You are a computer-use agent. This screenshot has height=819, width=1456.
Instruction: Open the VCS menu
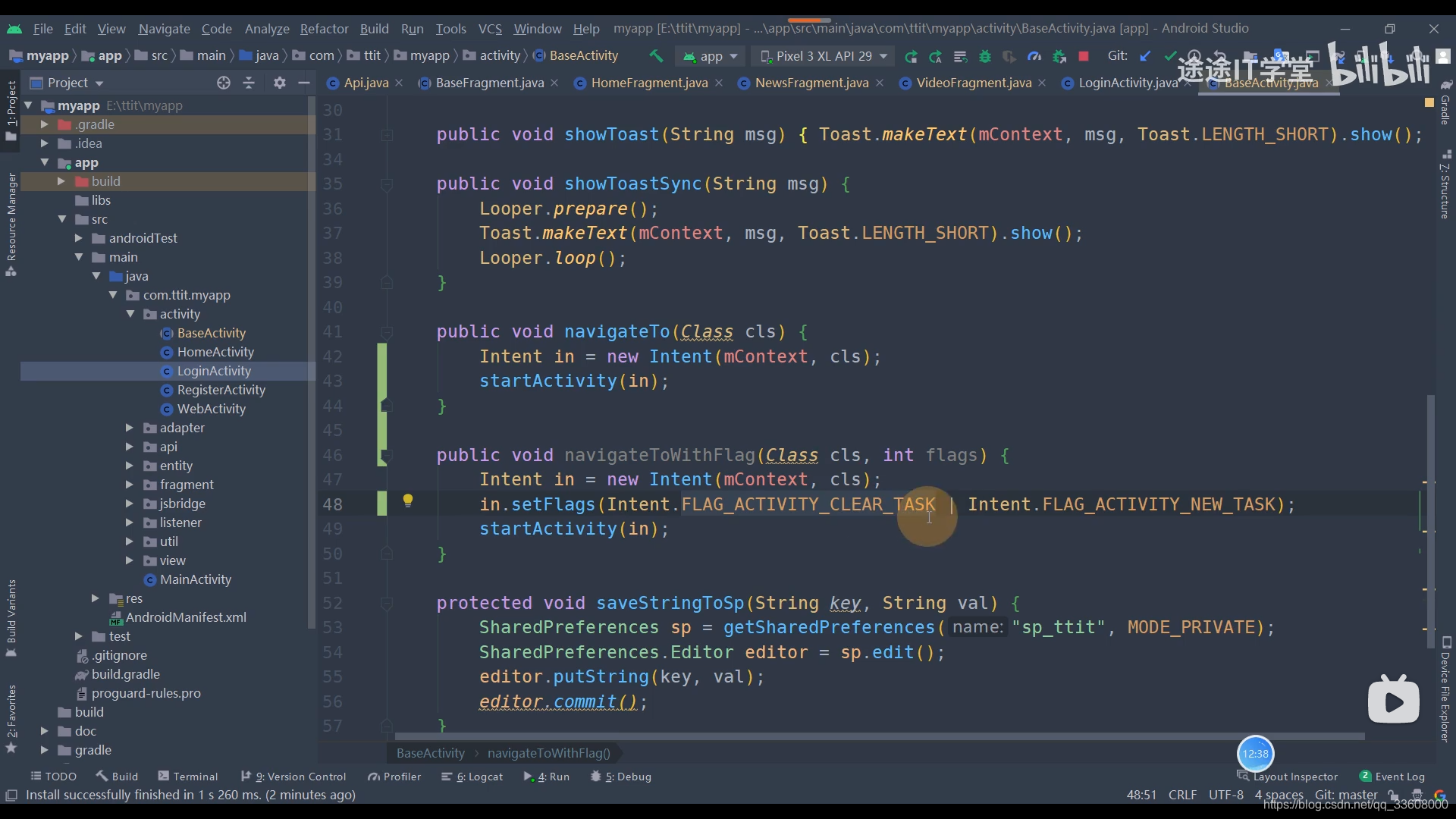tap(490, 29)
